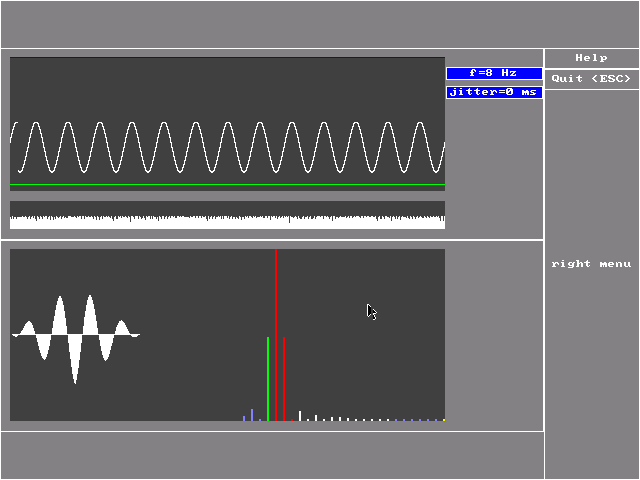Click empty gray area right of waveform display

click(494, 170)
